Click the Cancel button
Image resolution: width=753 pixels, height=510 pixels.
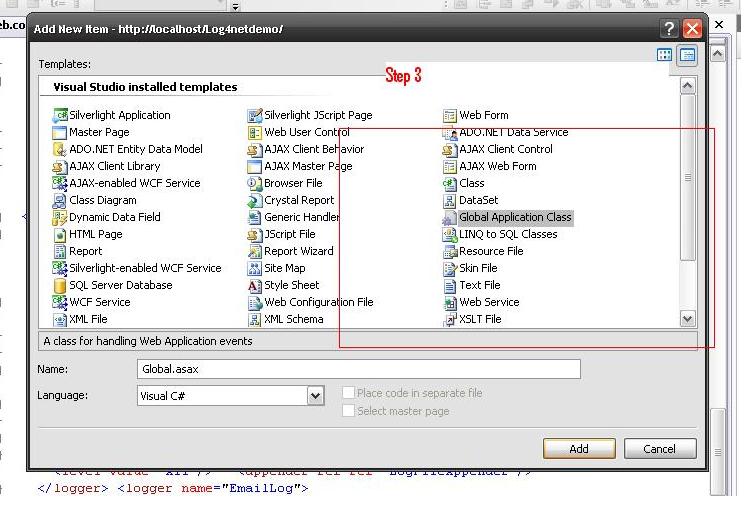pos(660,449)
